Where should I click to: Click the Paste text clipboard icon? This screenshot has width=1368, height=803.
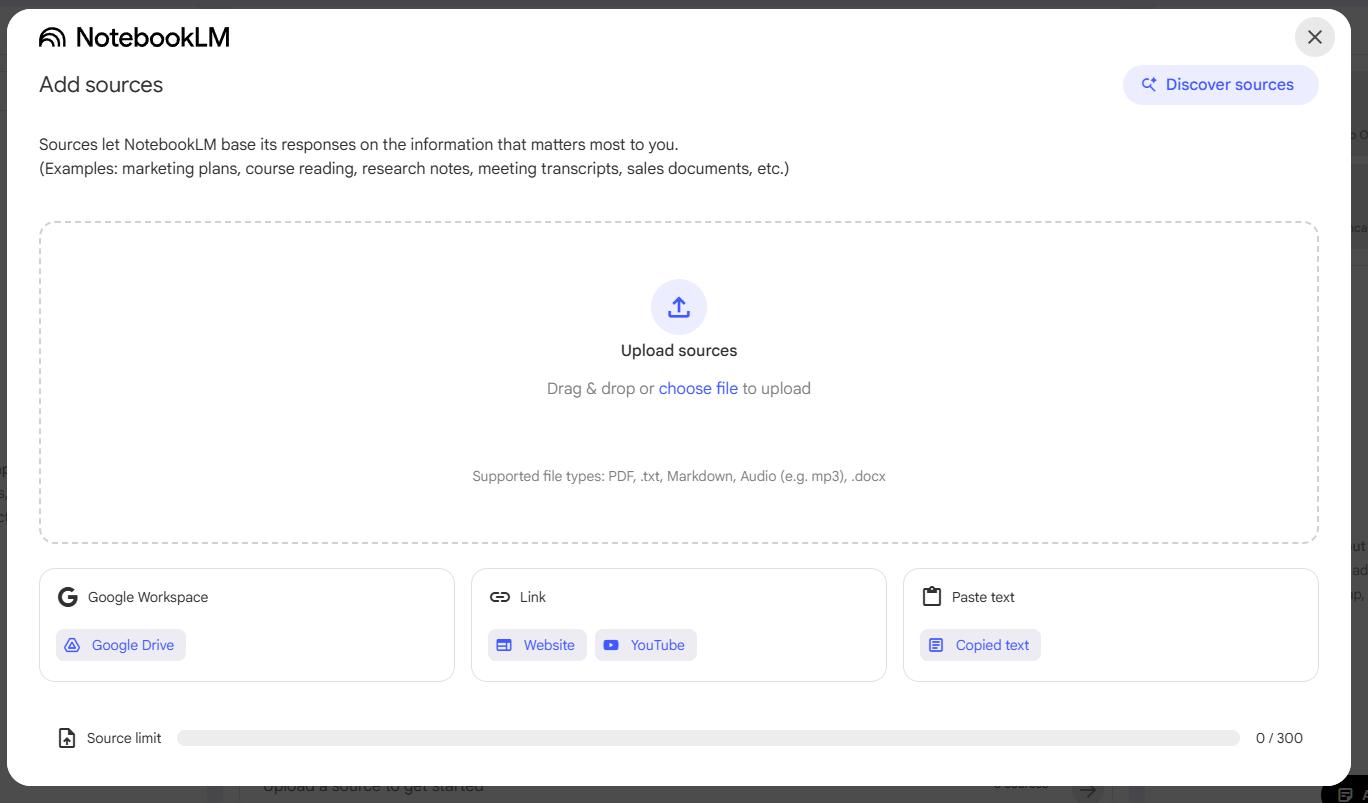tap(932, 597)
